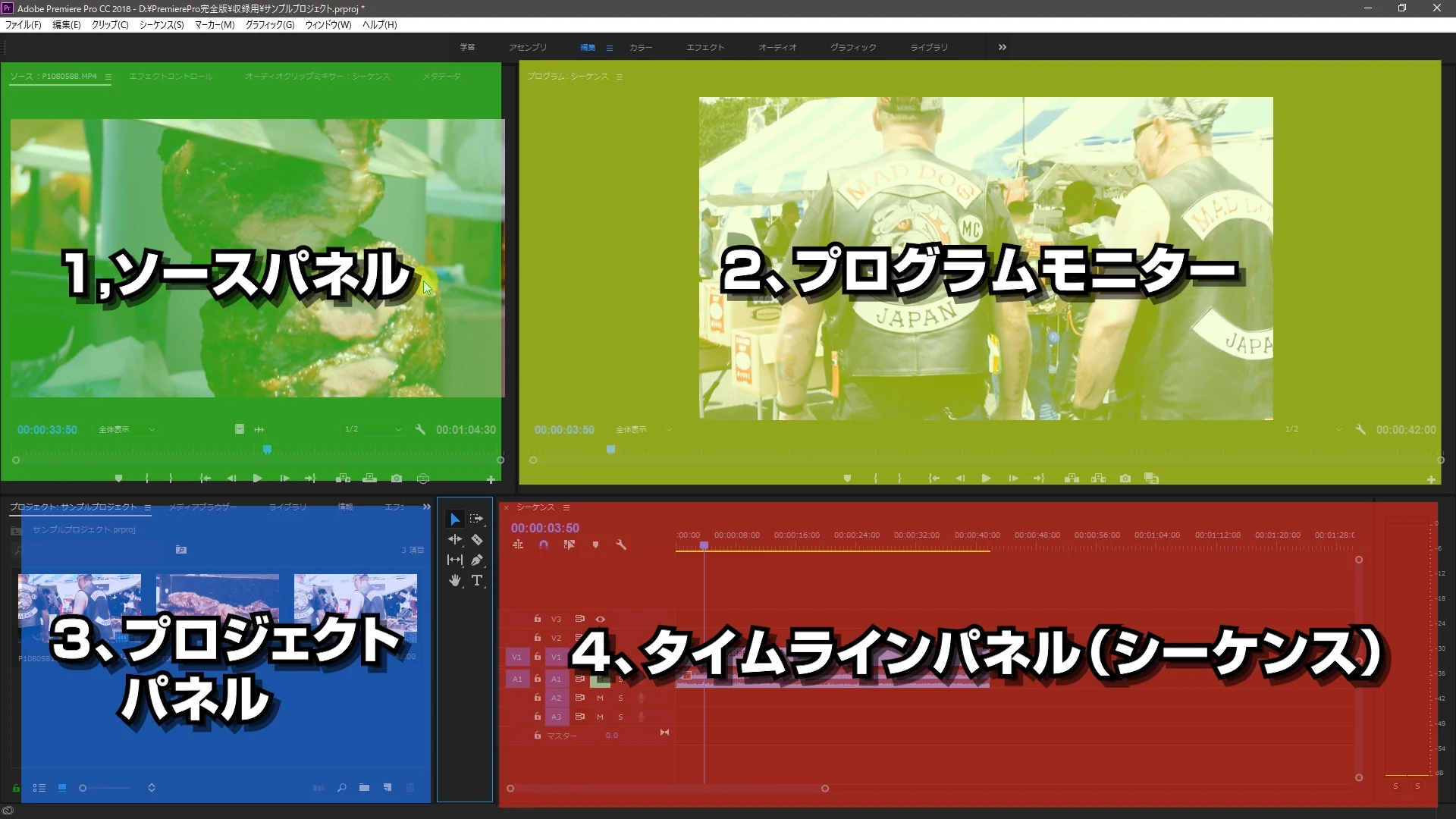Open the シーケンス panel menu
This screenshot has width=1456, height=819.
coord(566,507)
